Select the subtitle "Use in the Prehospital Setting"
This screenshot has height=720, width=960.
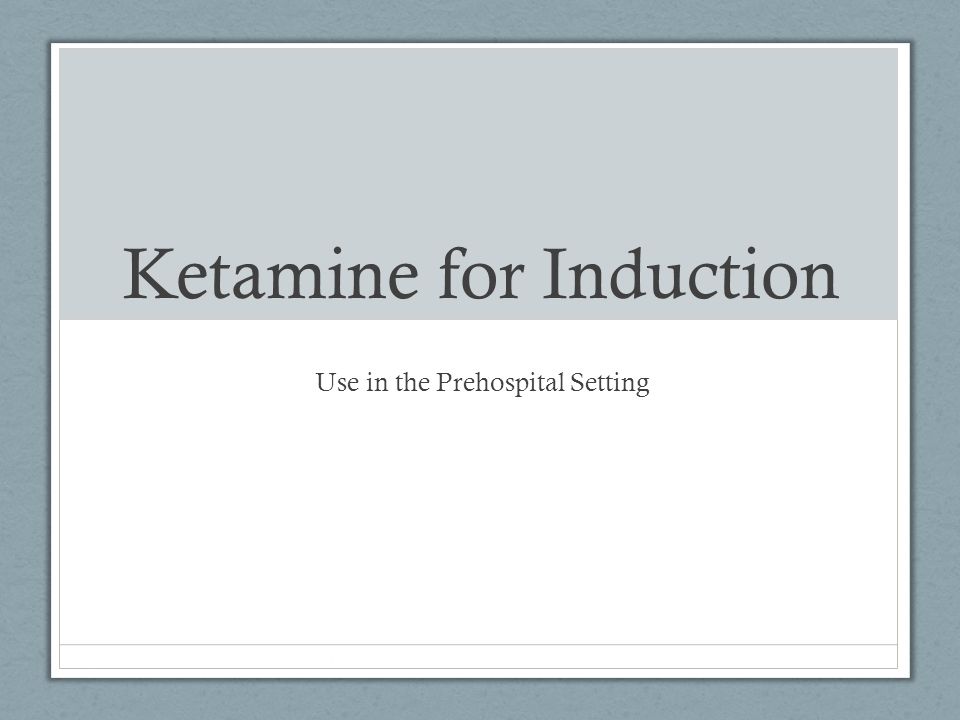pos(482,383)
